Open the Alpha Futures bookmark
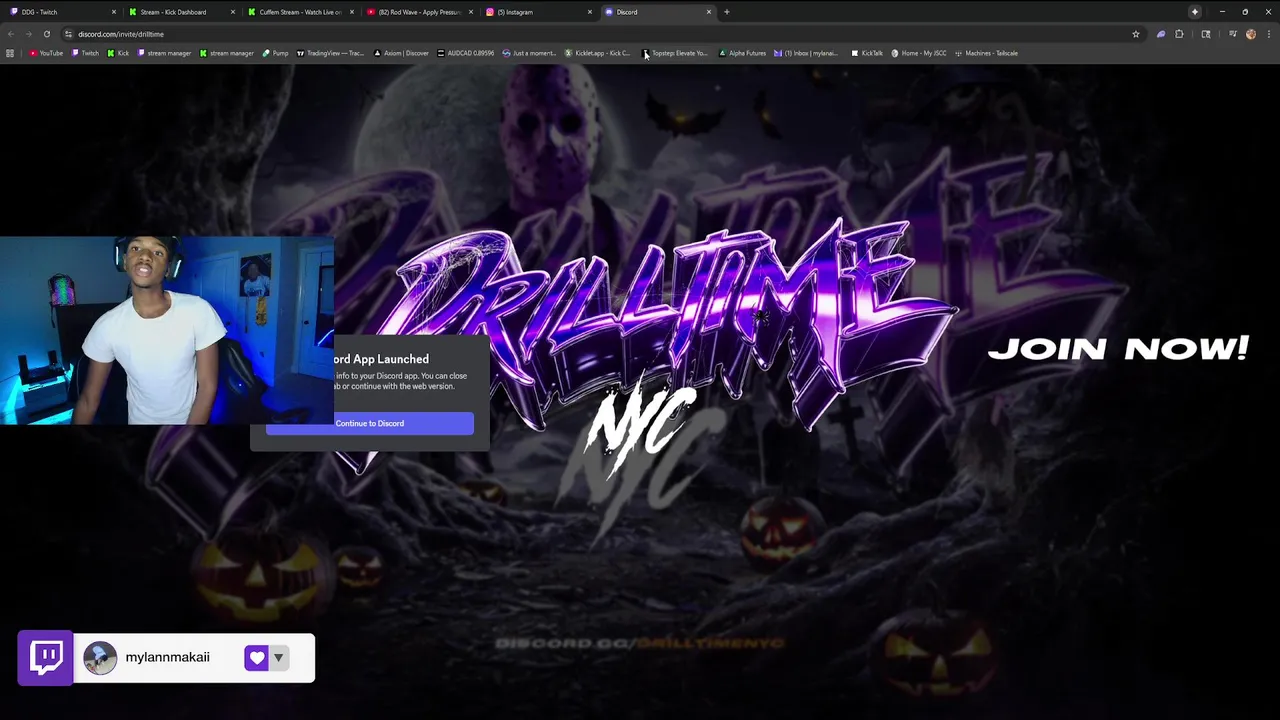The image size is (1280, 720). pyautogui.click(x=743, y=53)
